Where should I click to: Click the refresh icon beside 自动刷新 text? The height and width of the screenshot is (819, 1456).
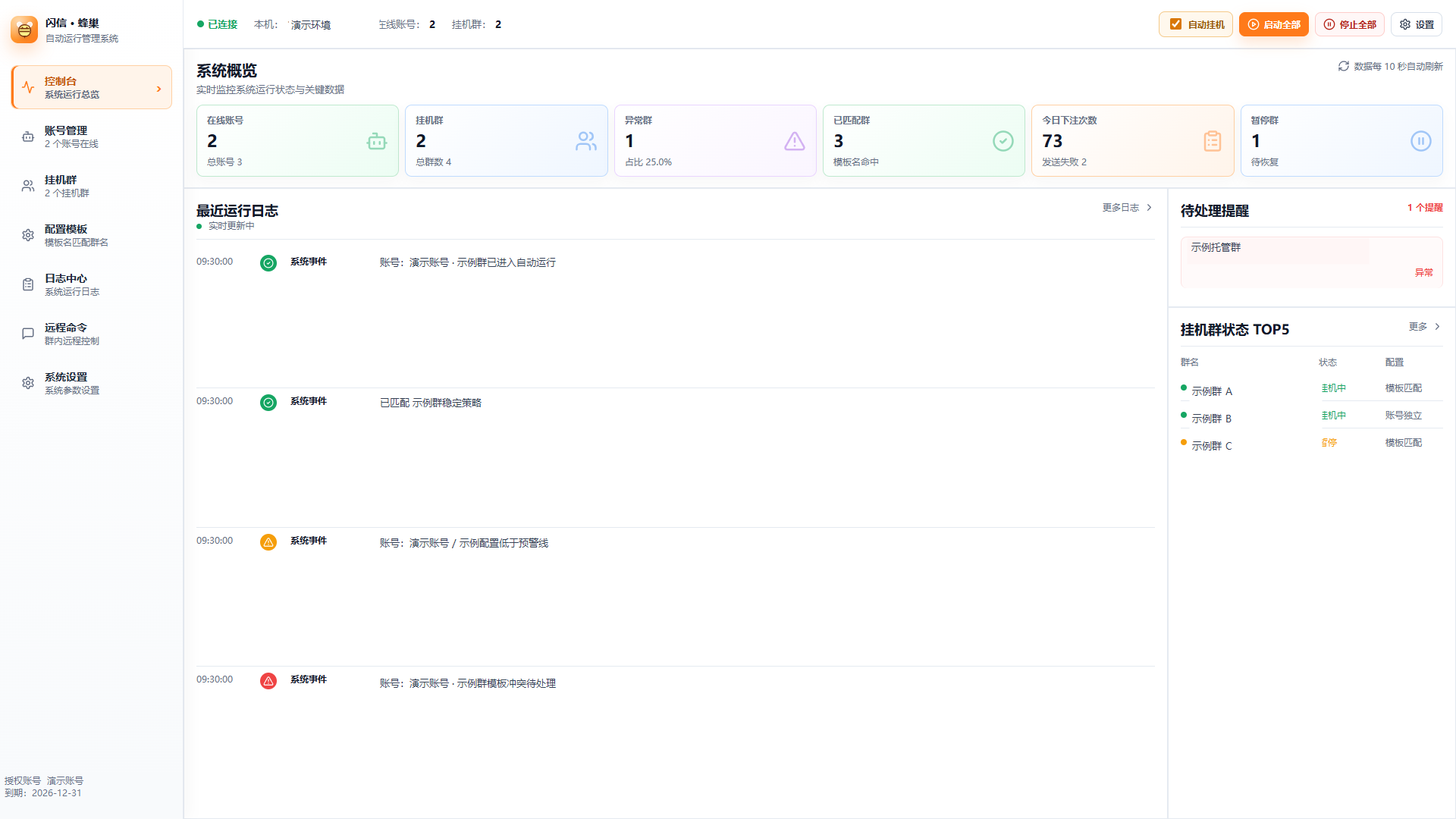pos(1343,67)
